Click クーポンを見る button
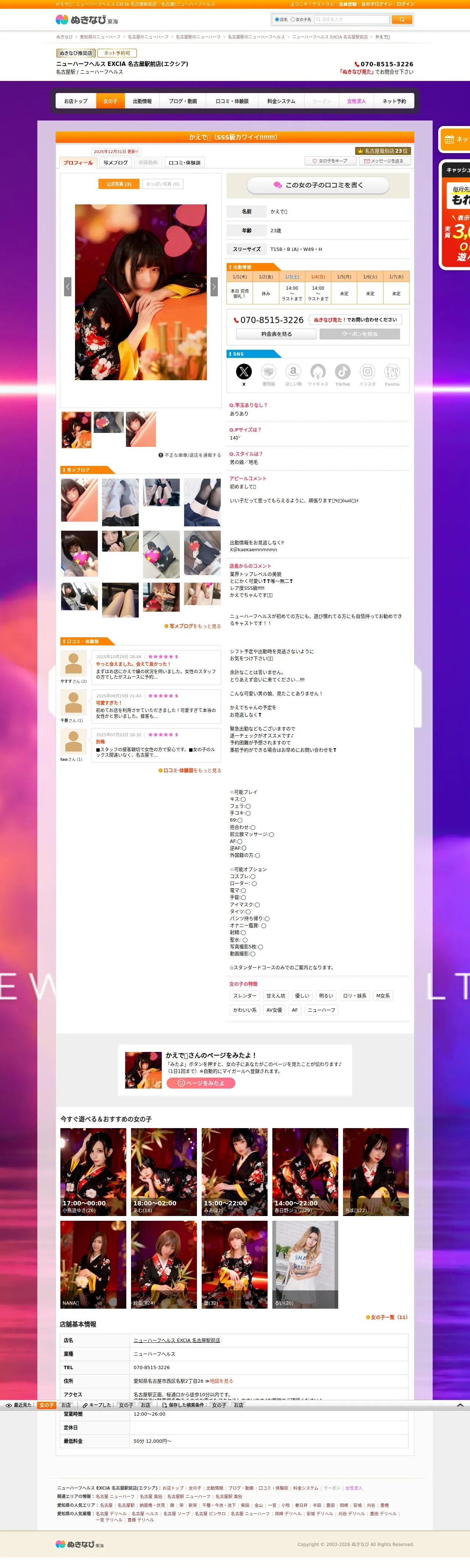470x1568 pixels. click(x=360, y=334)
